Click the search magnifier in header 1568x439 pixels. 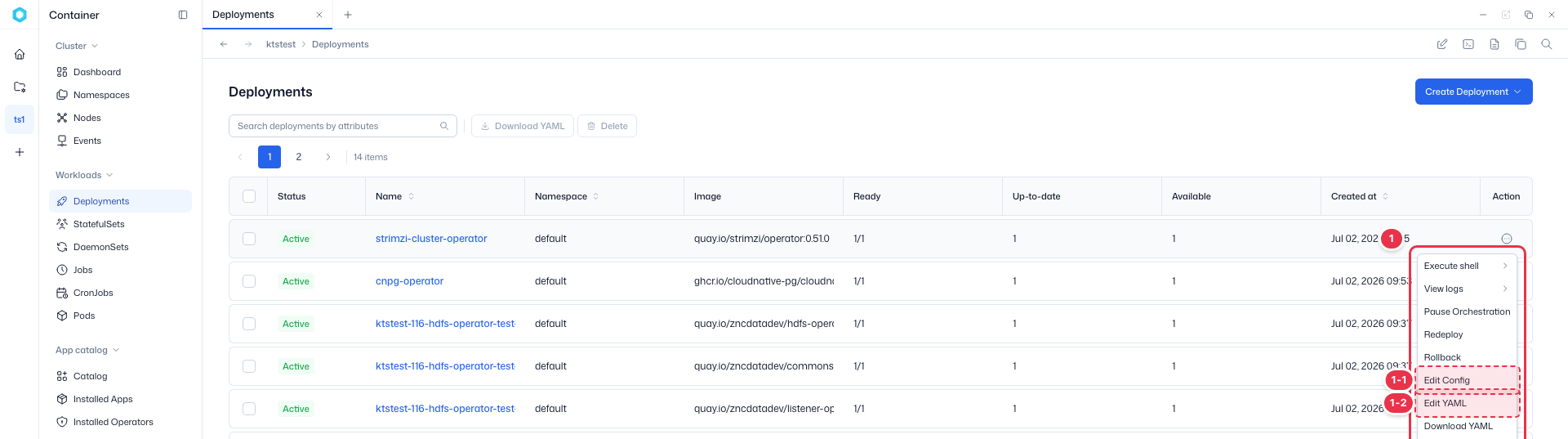tap(1547, 44)
